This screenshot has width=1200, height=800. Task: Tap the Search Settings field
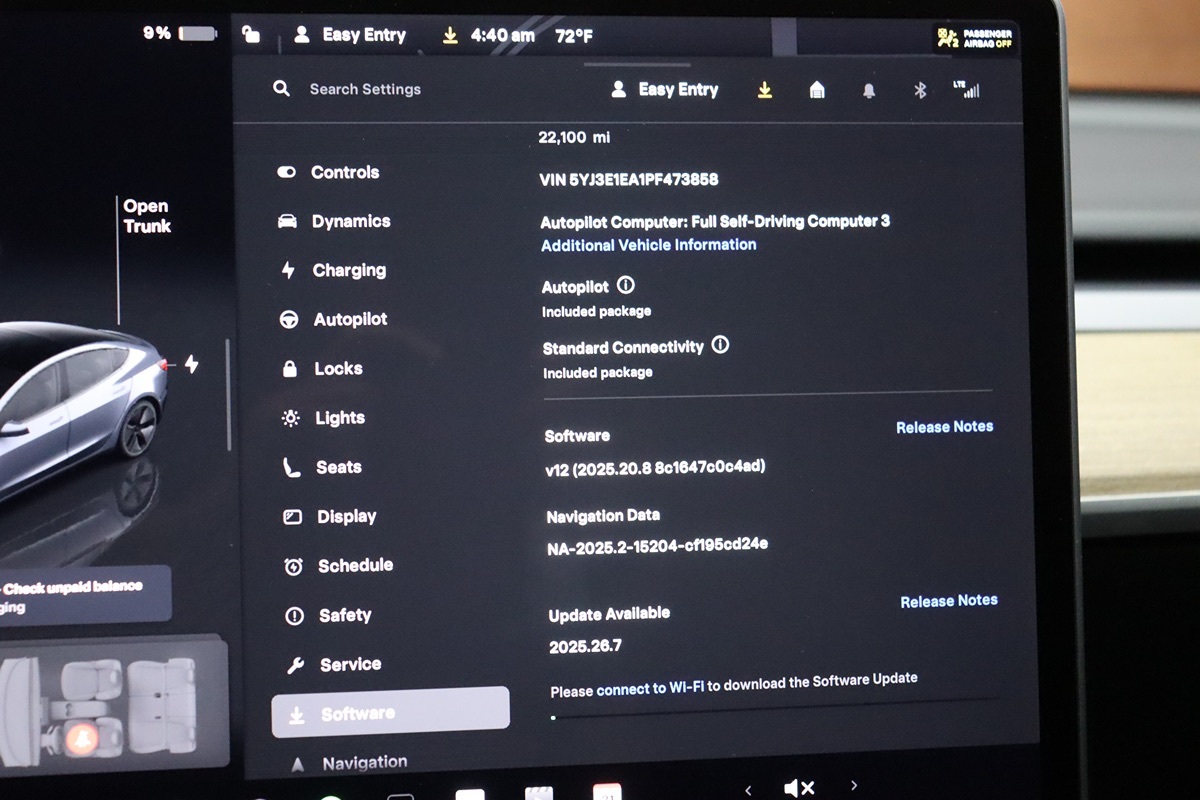[x=364, y=89]
